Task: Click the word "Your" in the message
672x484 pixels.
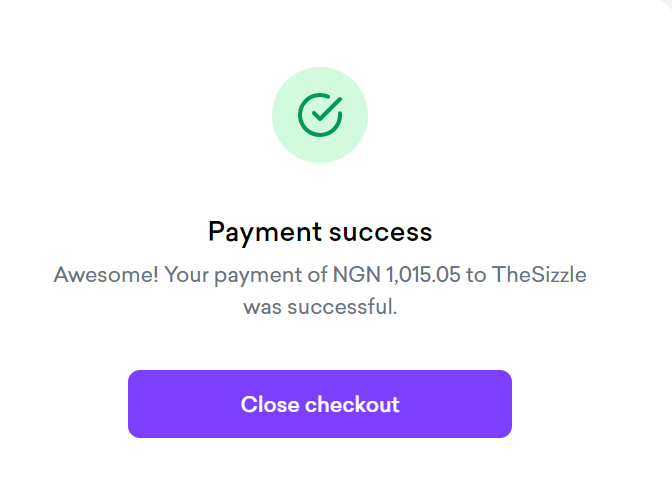Action: pos(186,274)
